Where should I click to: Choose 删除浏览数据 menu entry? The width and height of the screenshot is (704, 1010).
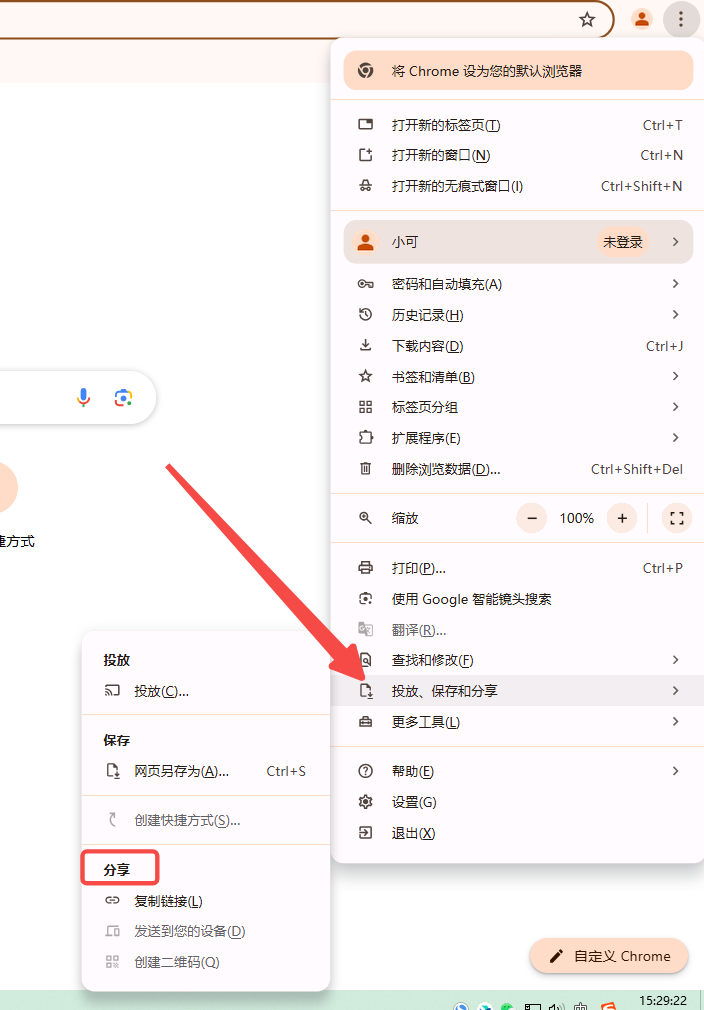pos(518,469)
